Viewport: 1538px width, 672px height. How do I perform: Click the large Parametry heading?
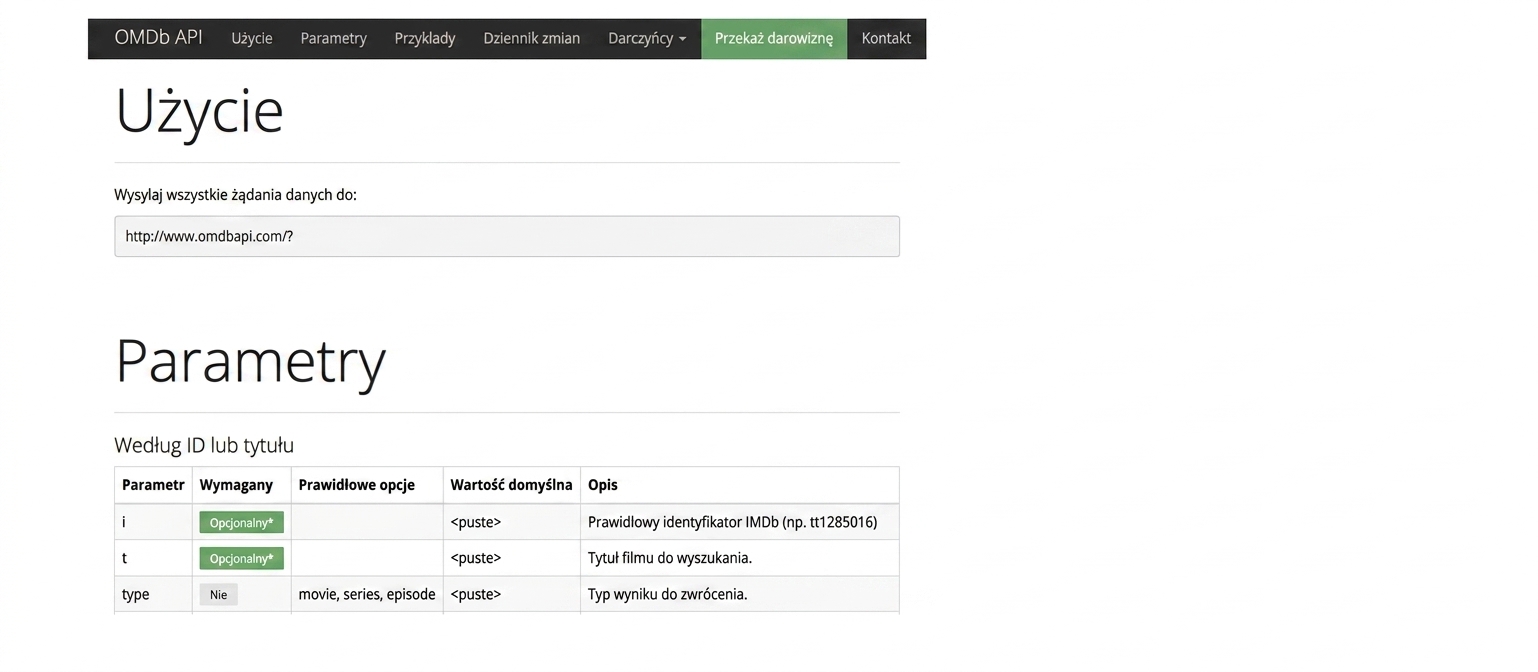click(x=250, y=362)
